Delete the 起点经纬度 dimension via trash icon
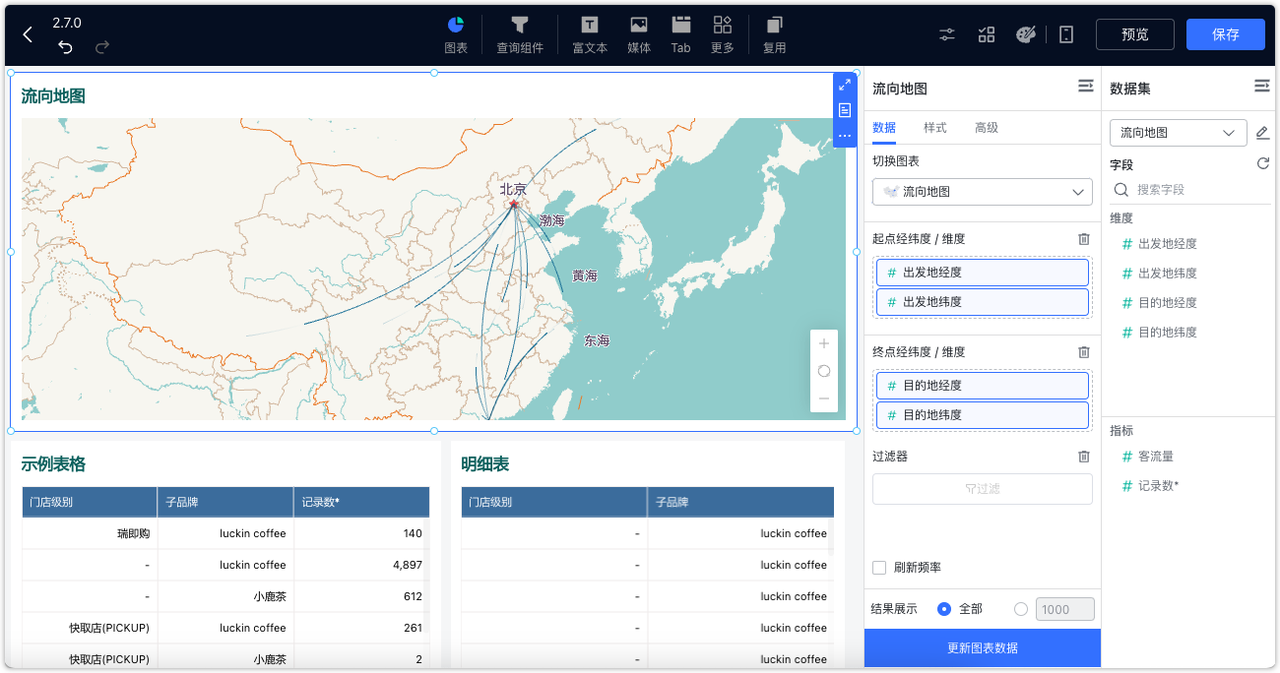This screenshot has height=673, width=1280. (1083, 239)
